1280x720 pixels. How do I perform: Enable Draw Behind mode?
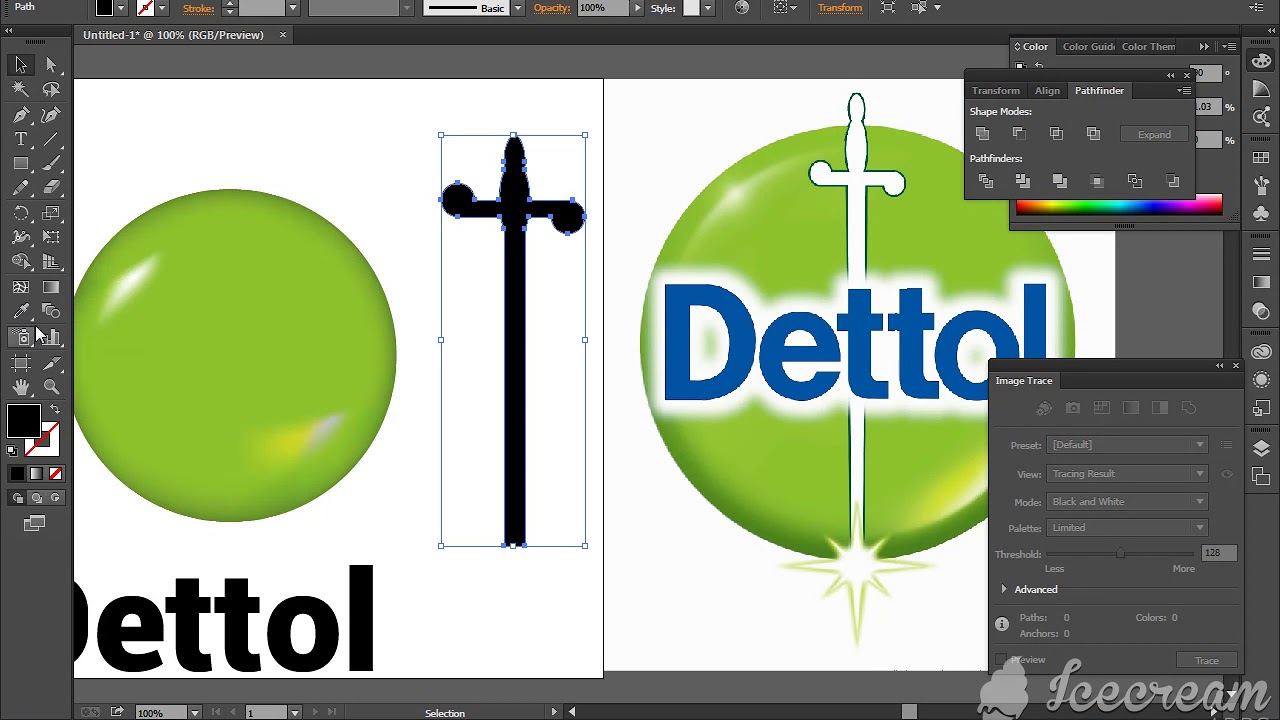tap(36, 498)
